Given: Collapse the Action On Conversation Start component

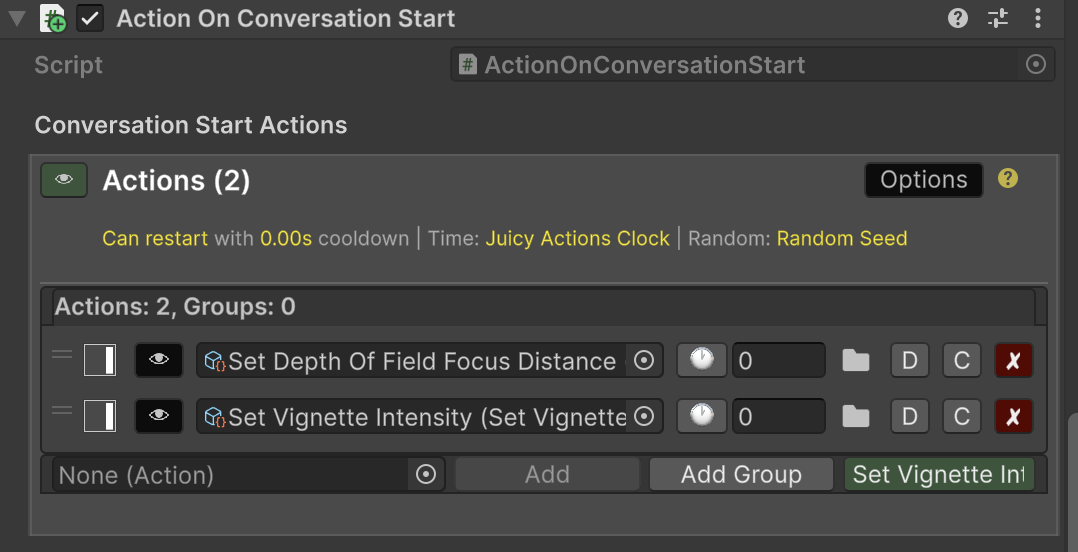Looking at the screenshot, I should coord(16,18).
